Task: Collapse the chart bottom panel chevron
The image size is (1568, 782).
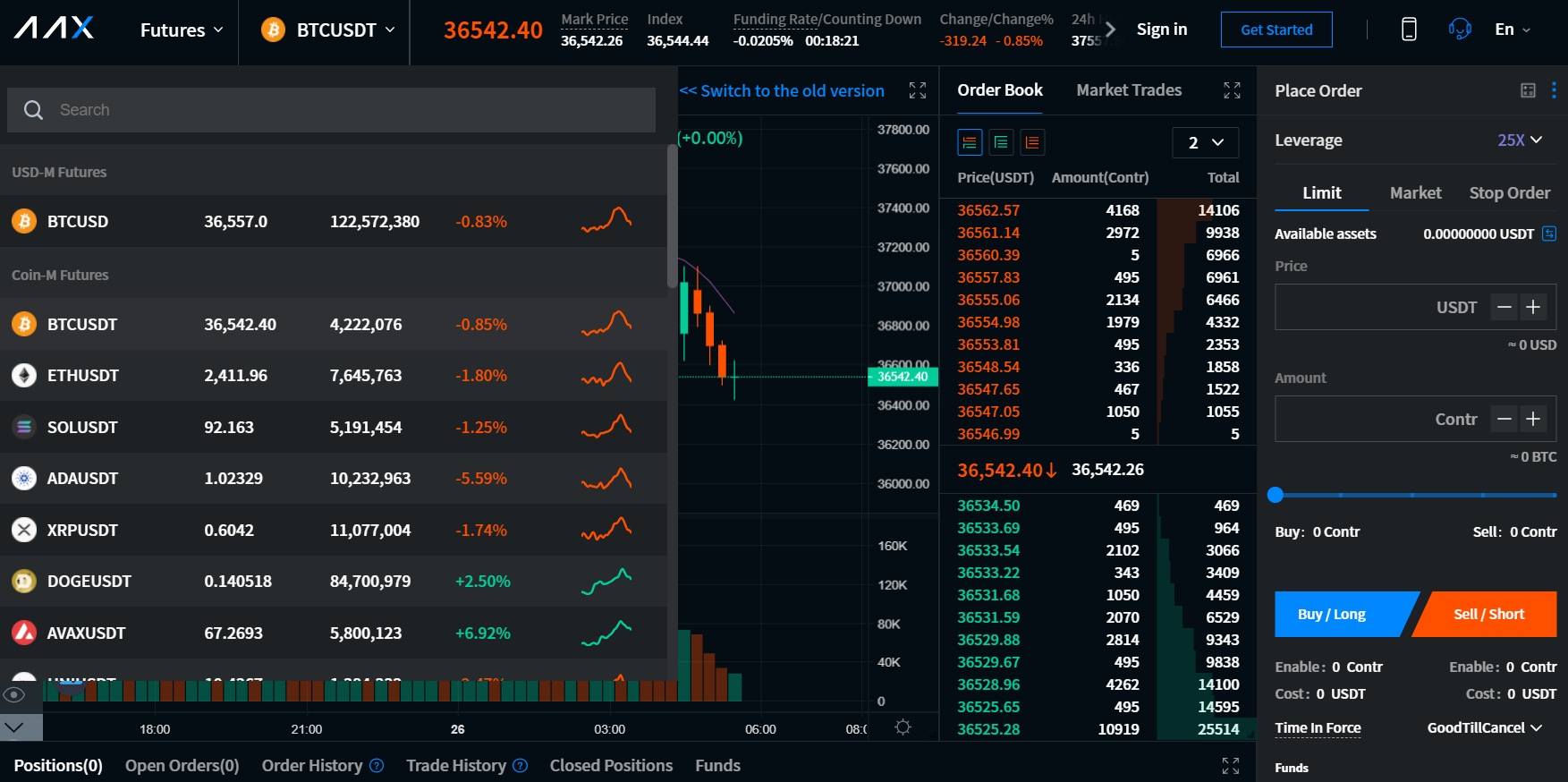Action: tap(13, 727)
